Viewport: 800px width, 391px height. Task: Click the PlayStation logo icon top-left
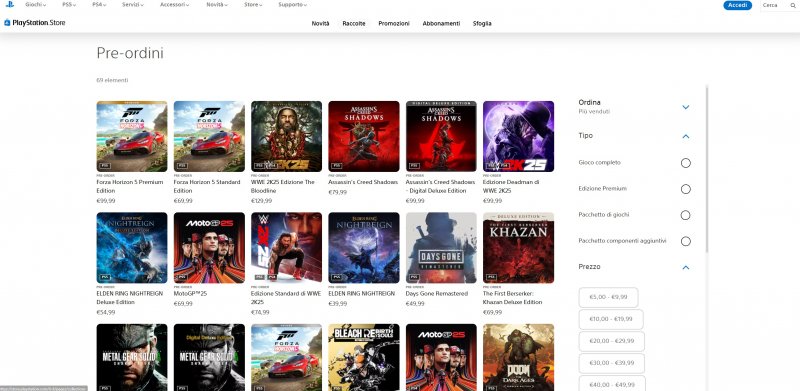[9, 5]
